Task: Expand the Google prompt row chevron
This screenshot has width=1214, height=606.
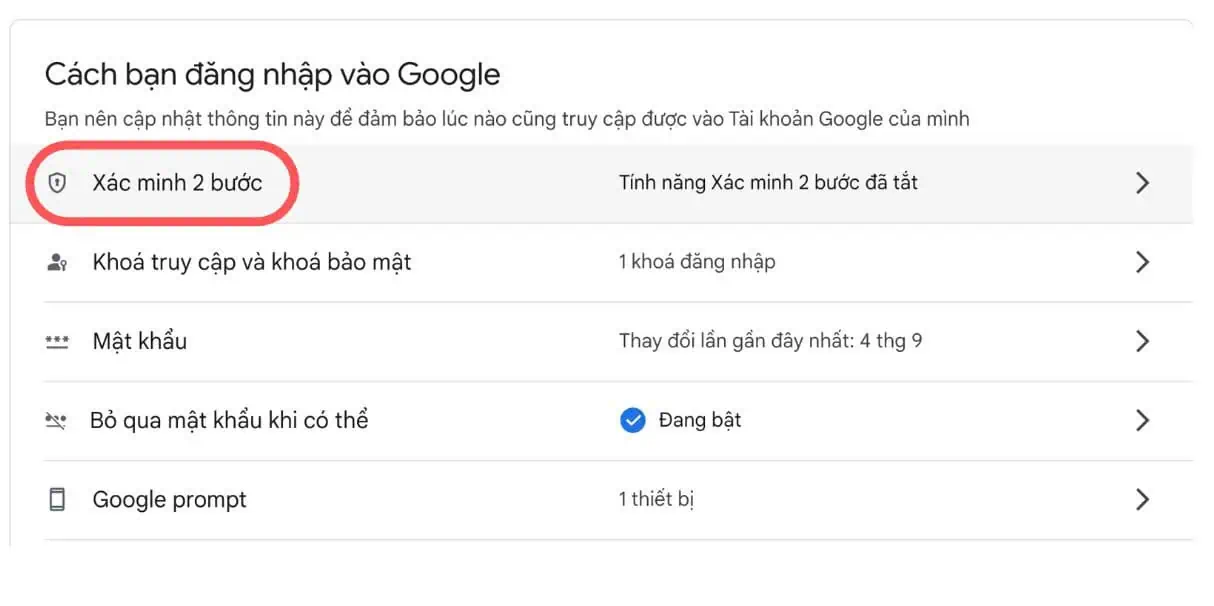Action: 1143,499
